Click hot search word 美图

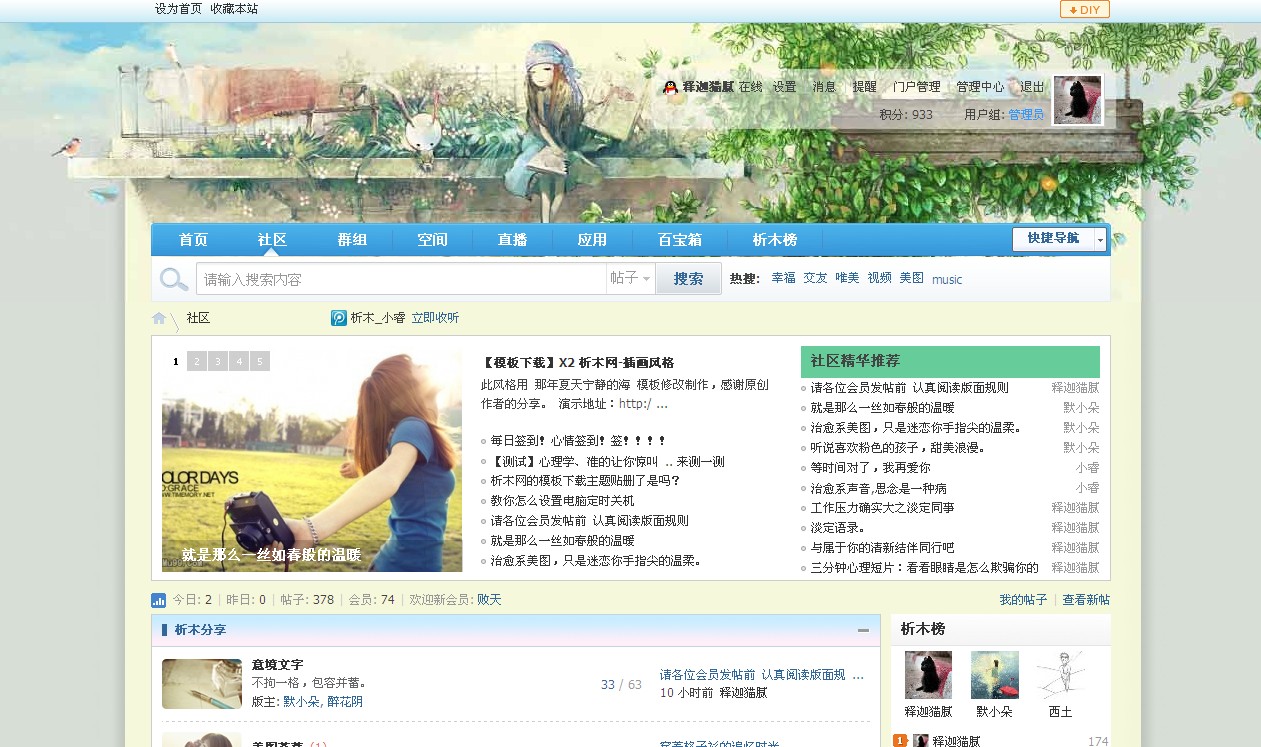tap(911, 279)
